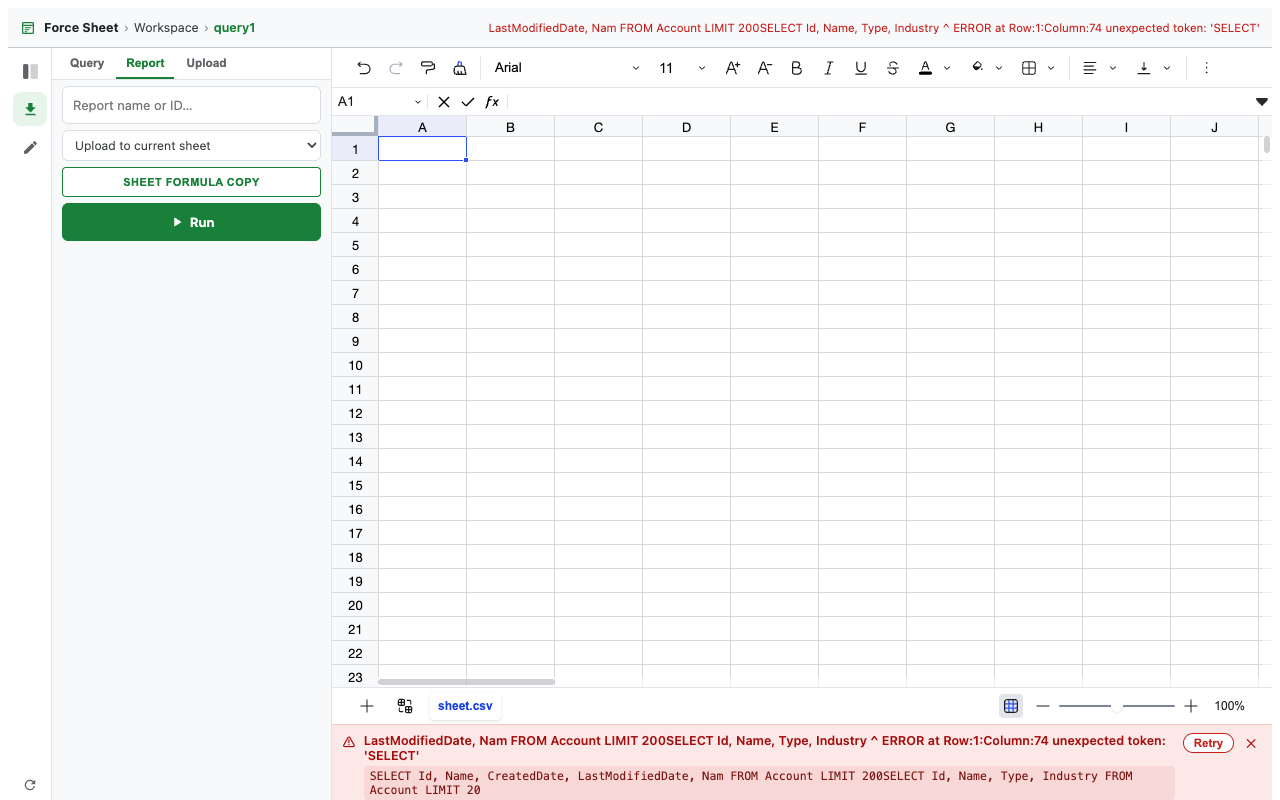
Task: Select the pencil edit icon in sidebar
Action: [x=30, y=147]
